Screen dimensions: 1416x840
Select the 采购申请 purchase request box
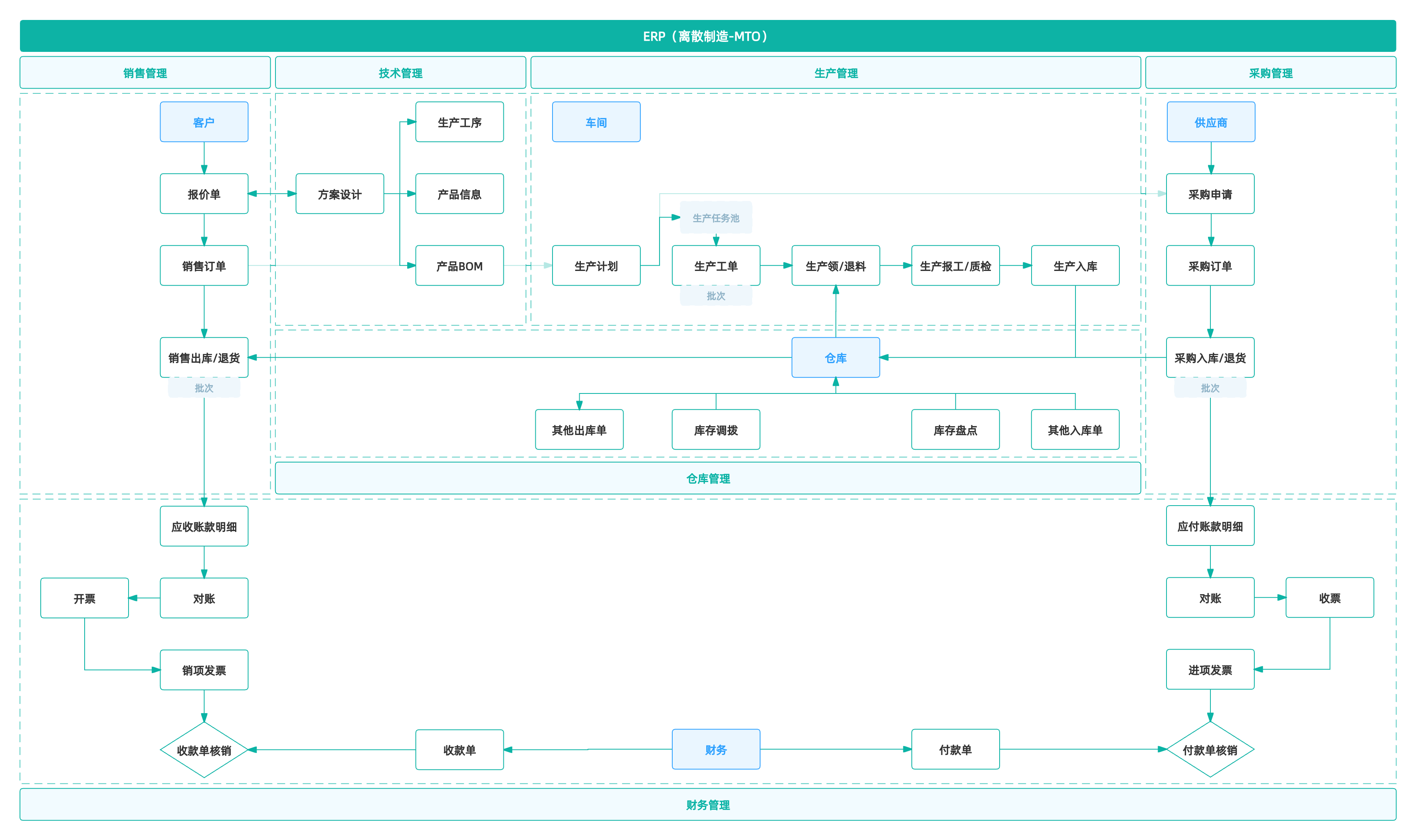[1210, 194]
